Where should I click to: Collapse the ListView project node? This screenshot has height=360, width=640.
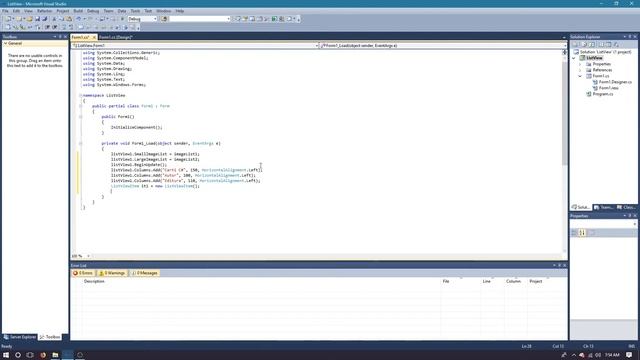(x=574, y=58)
